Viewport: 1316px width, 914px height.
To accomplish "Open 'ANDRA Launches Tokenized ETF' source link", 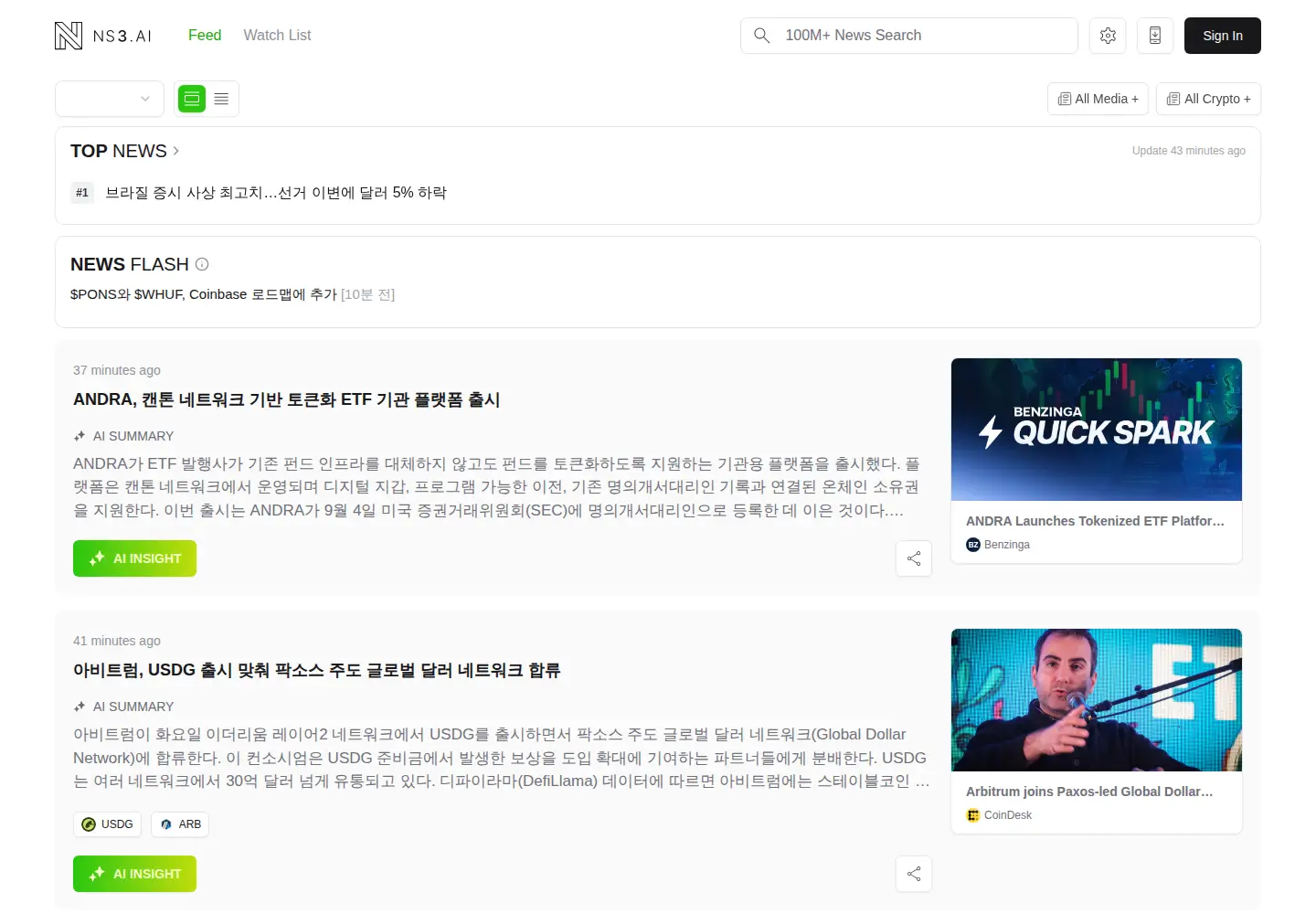I will point(1095,521).
